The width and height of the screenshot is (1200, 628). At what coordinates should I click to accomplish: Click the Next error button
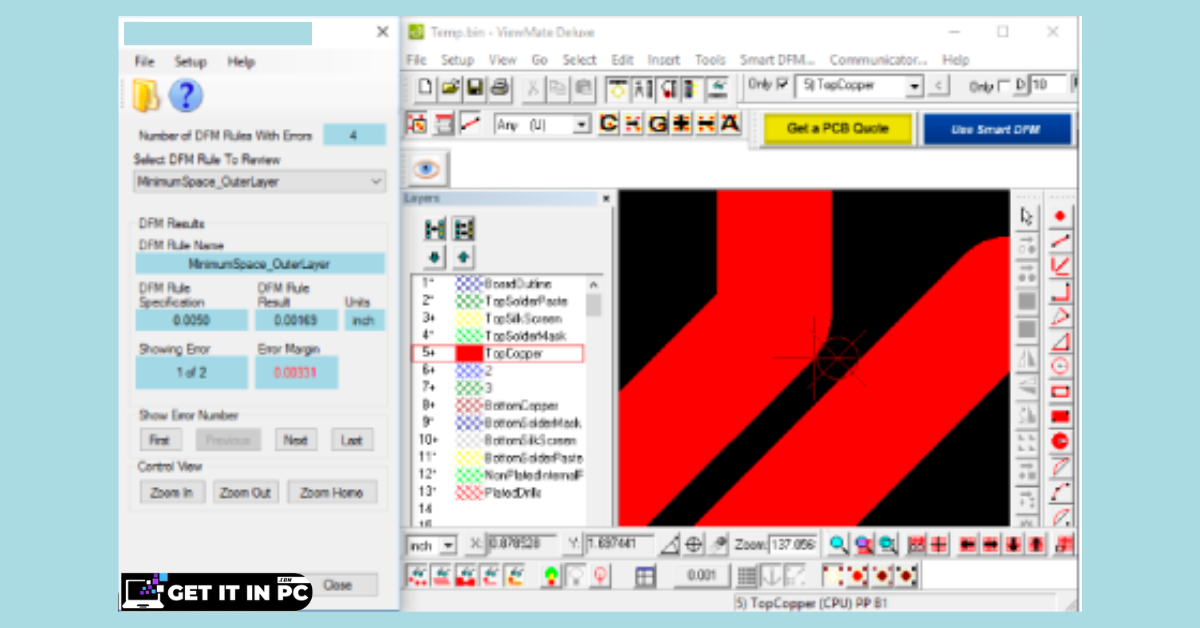pyautogui.click(x=295, y=440)
